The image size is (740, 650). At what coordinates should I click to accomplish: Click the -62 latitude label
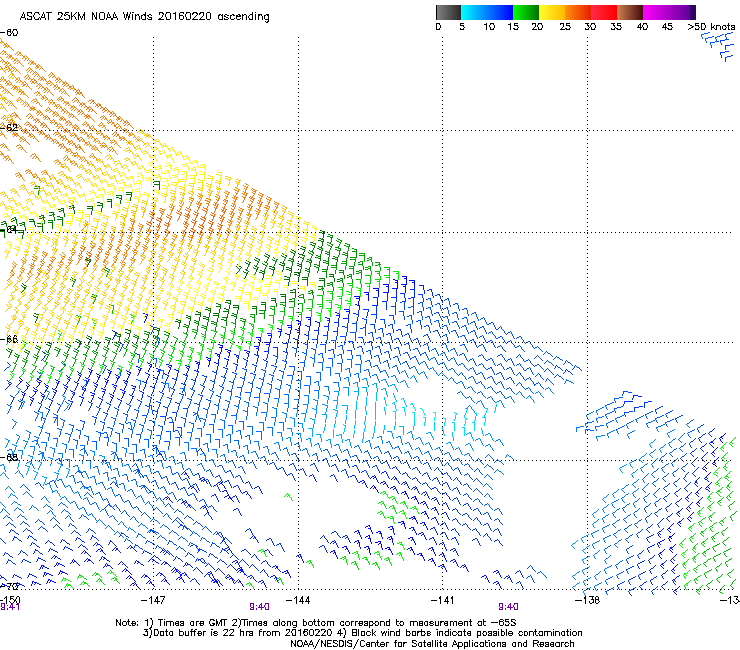click(9, 127)
